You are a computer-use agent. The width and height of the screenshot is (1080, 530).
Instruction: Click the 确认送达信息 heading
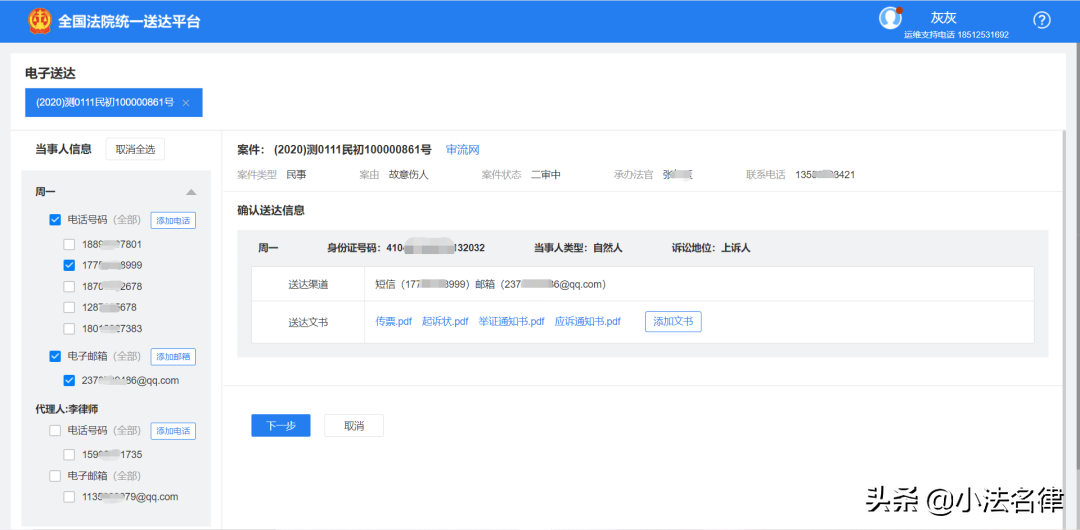[271, 210]
